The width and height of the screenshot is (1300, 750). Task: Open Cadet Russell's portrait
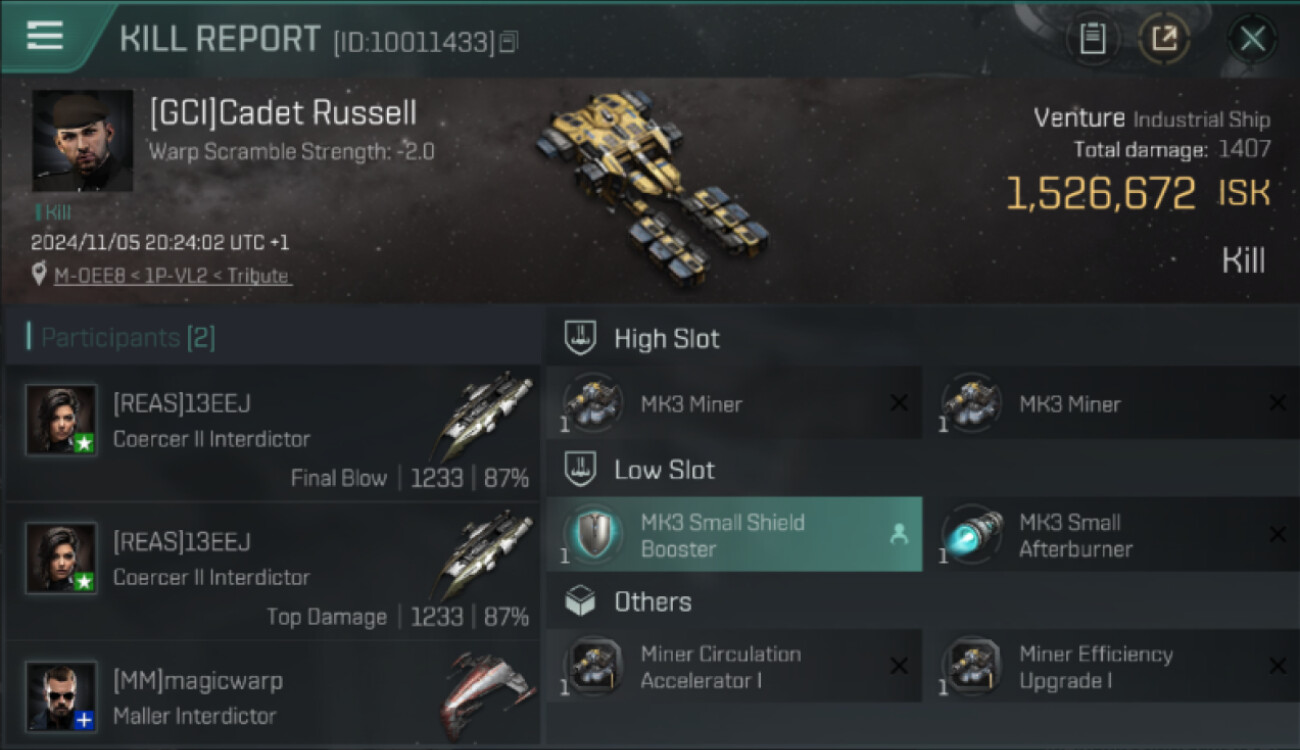[x=82, y=140]
